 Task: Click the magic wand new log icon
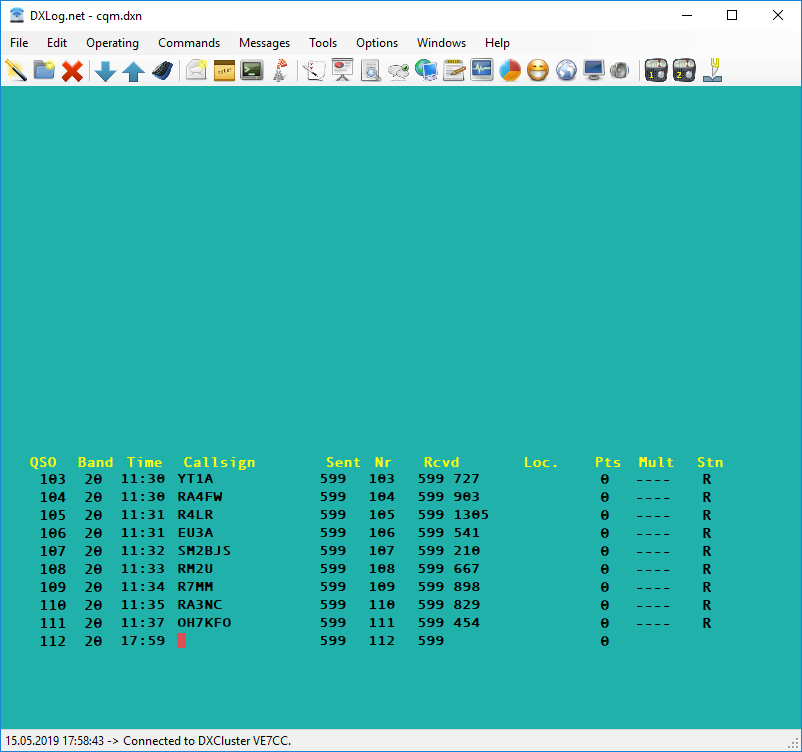point(16,70)
